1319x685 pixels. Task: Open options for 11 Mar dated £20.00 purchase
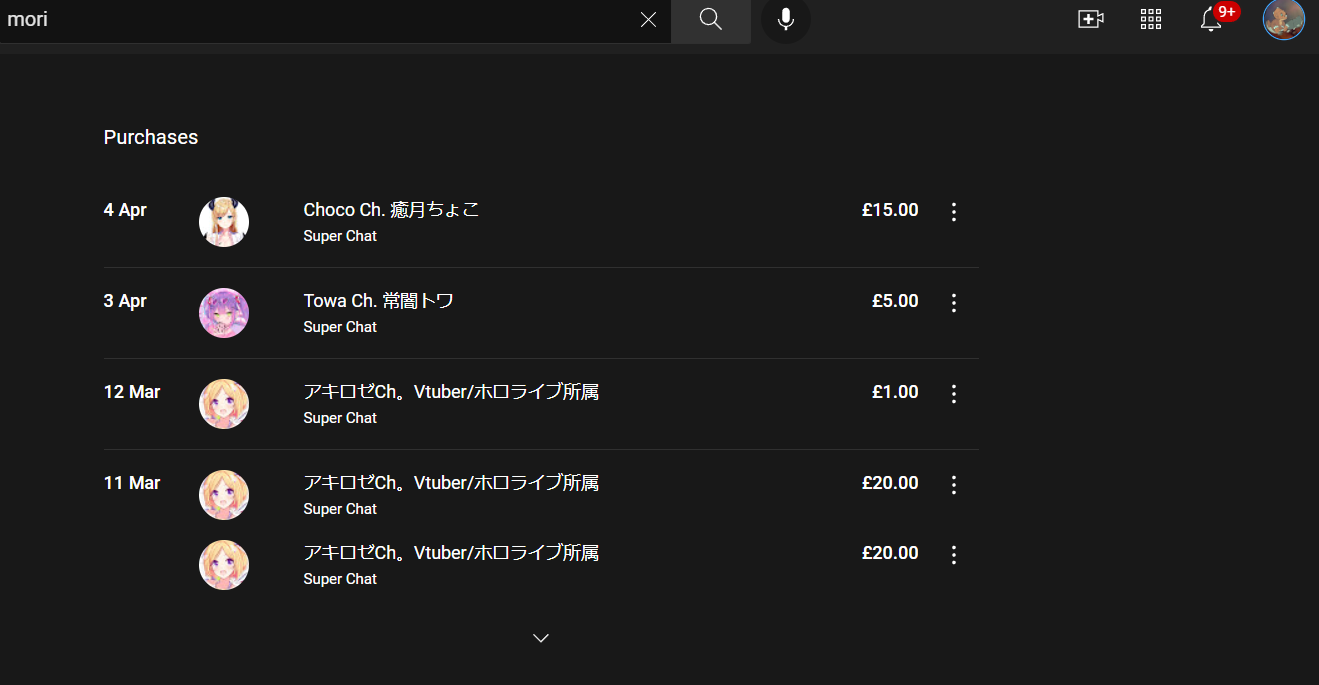point(954,484)
